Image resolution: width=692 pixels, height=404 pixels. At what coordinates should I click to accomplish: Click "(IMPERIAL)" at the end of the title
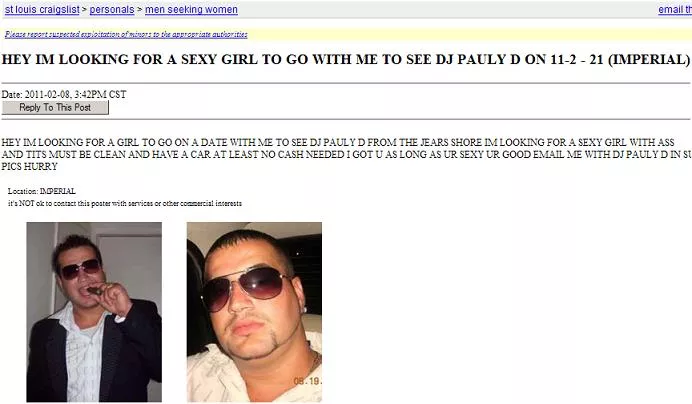pos(649,59)
